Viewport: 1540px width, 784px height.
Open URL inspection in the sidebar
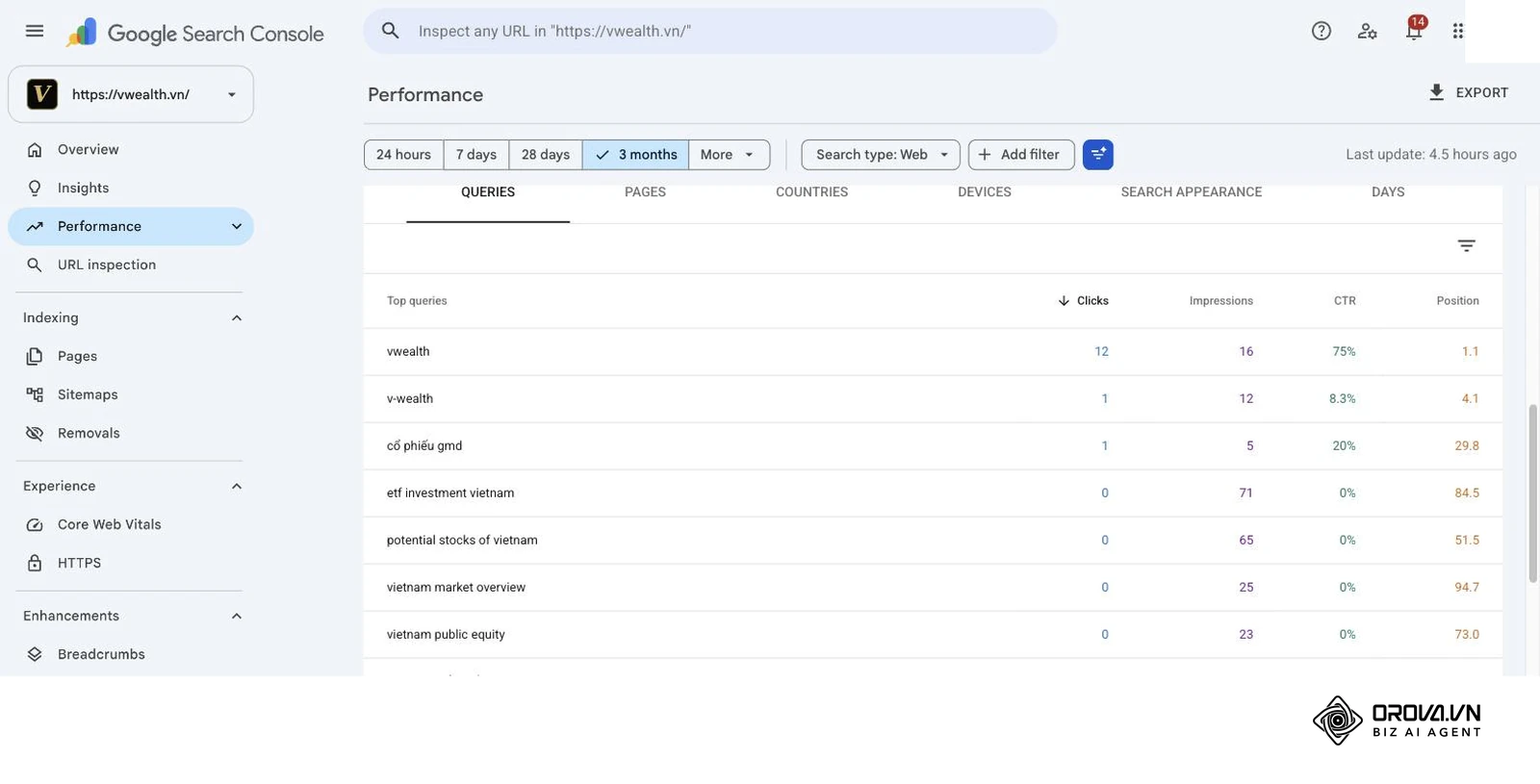(131, 266)
